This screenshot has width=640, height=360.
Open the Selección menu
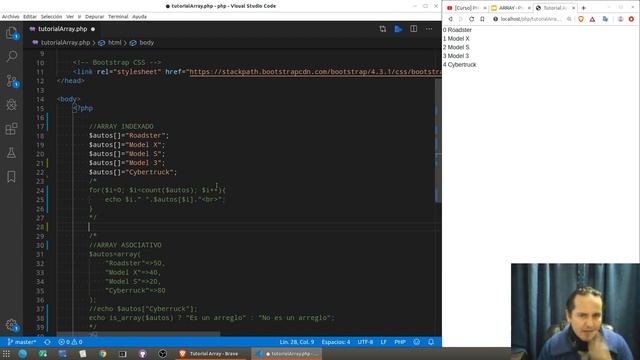[x=51, y=17]
